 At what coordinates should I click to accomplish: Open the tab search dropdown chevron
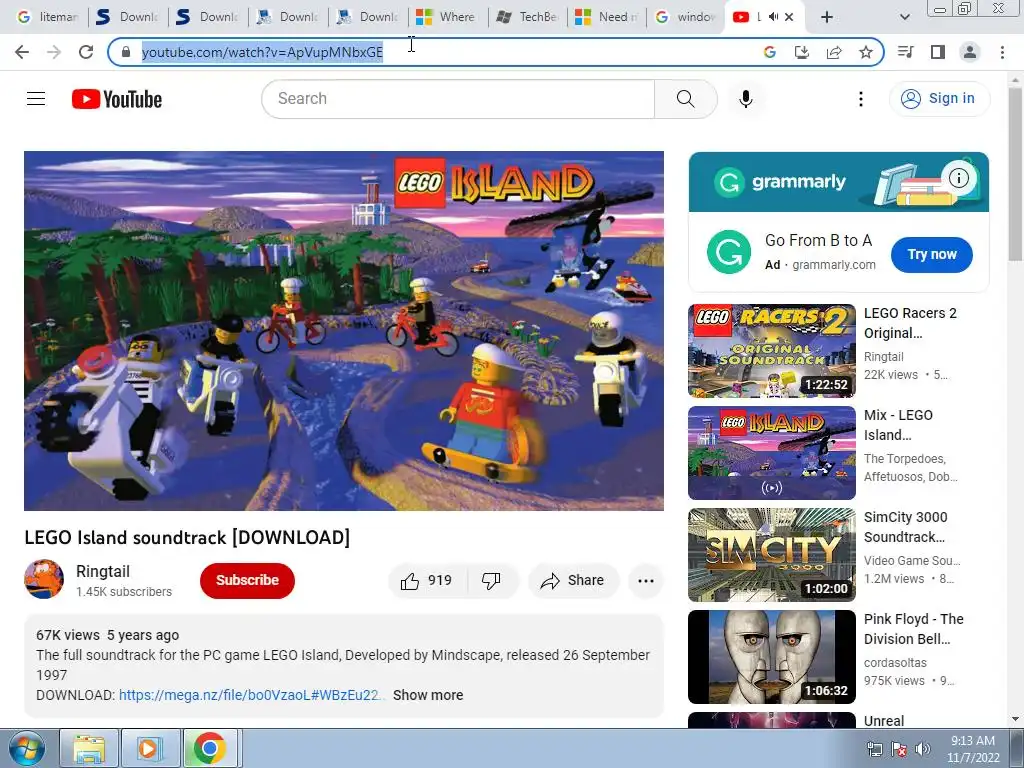[x=904, y=17]
